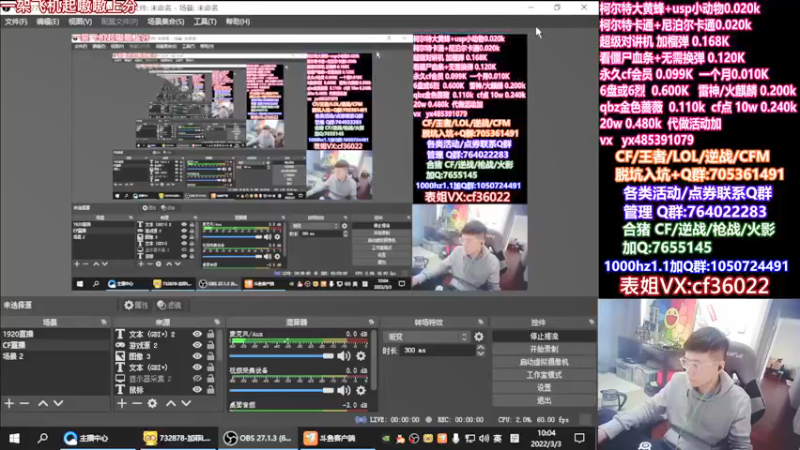Click the 300 ms duration input field
This screenshot has width=800, height=450.
[438, 351]
